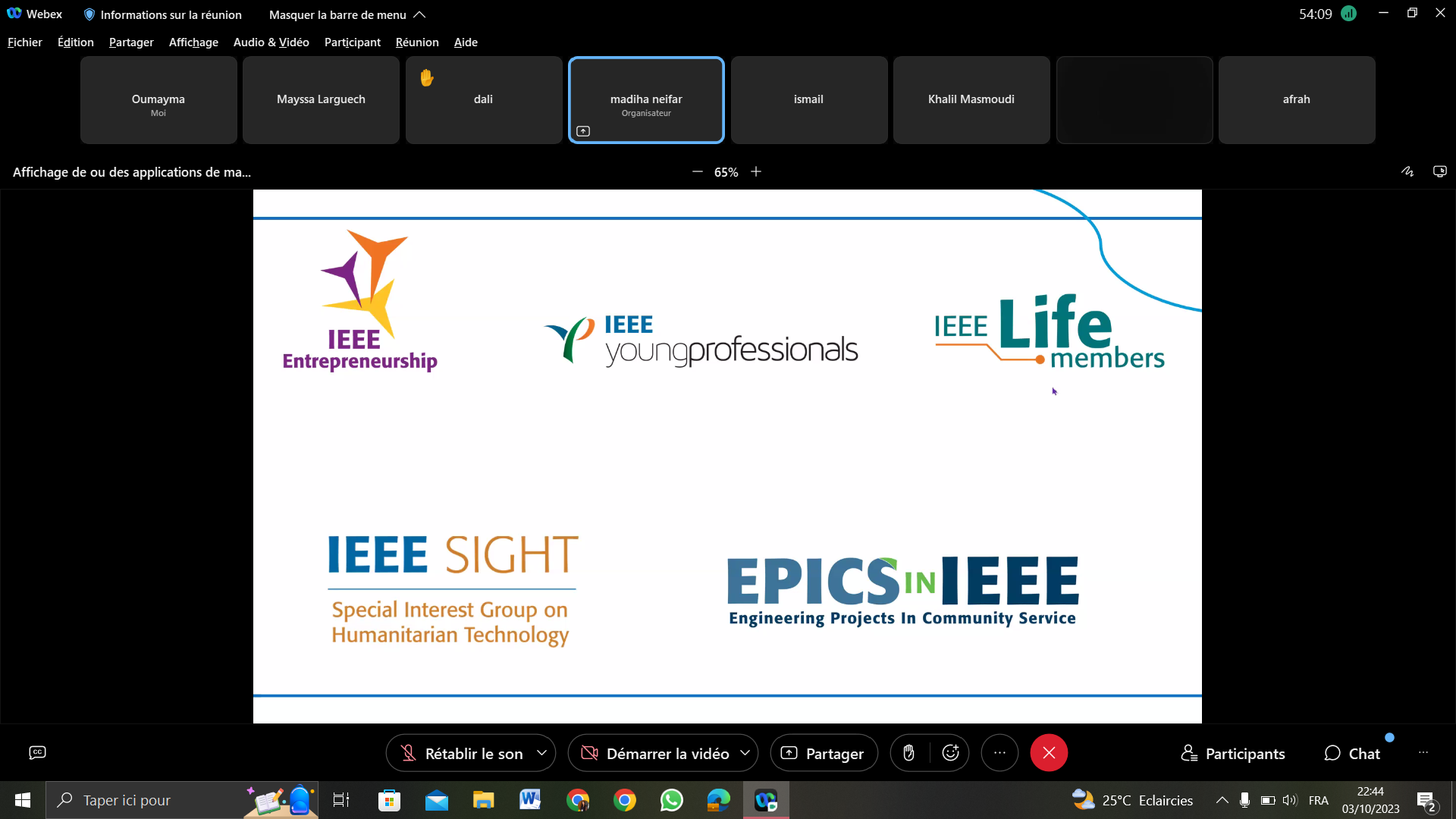Viewport: 1456px width, 819px height.
Task: Start camera with Démarrer la vidéo
Action: click(654, 753)
